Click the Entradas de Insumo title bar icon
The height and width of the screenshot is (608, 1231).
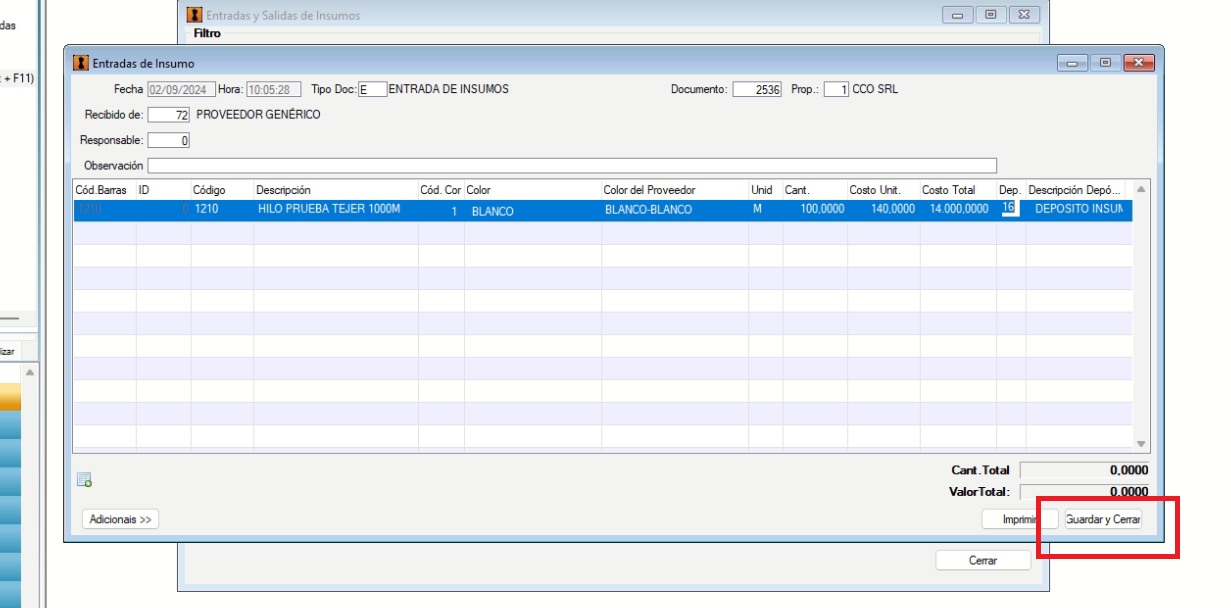coord(81,63)
